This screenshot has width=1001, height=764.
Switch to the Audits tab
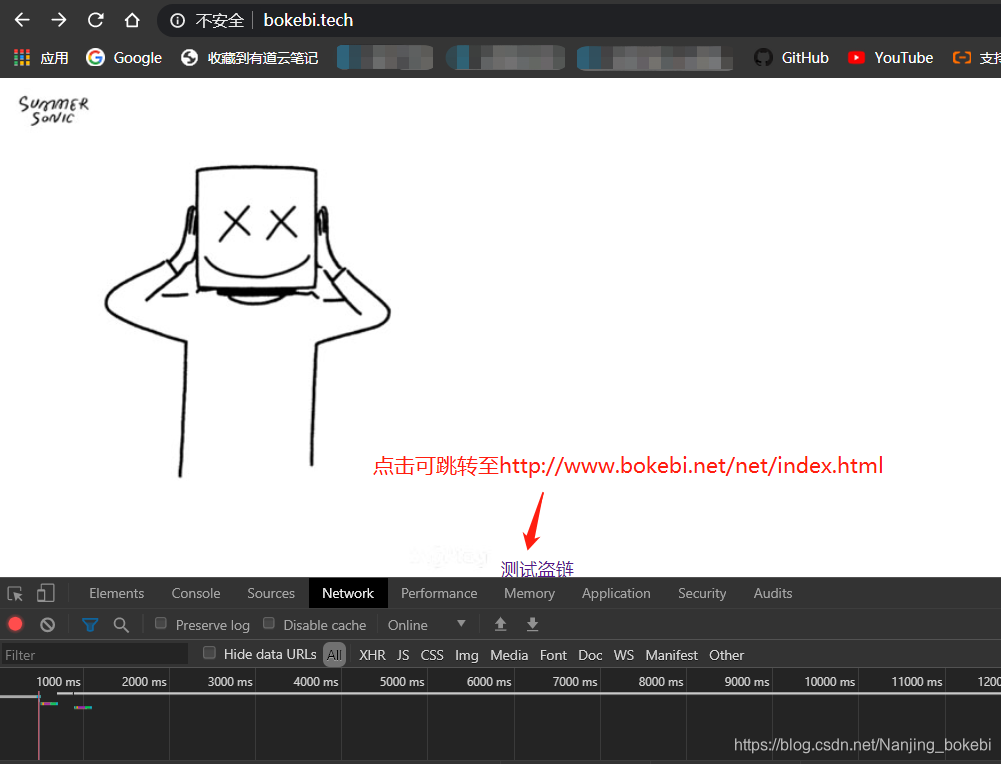point(773,594)
